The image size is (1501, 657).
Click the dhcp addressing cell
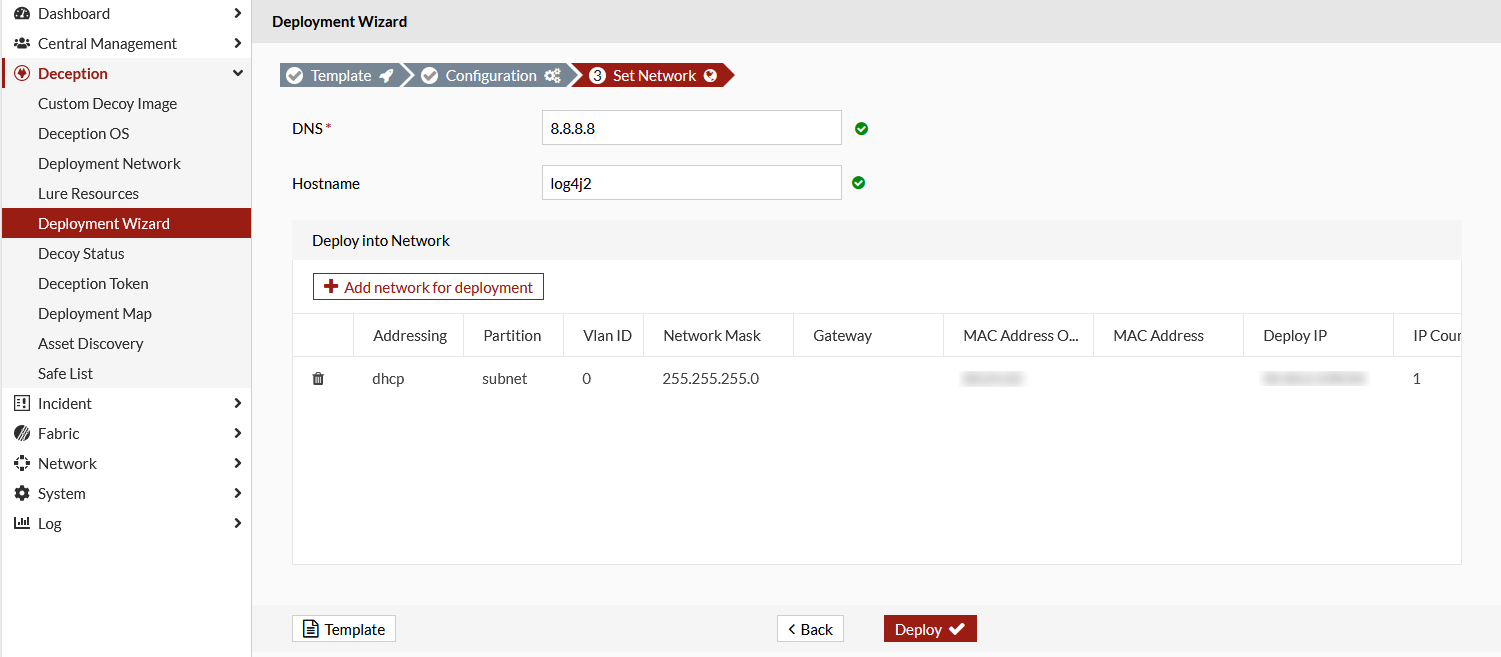[388, 379]
